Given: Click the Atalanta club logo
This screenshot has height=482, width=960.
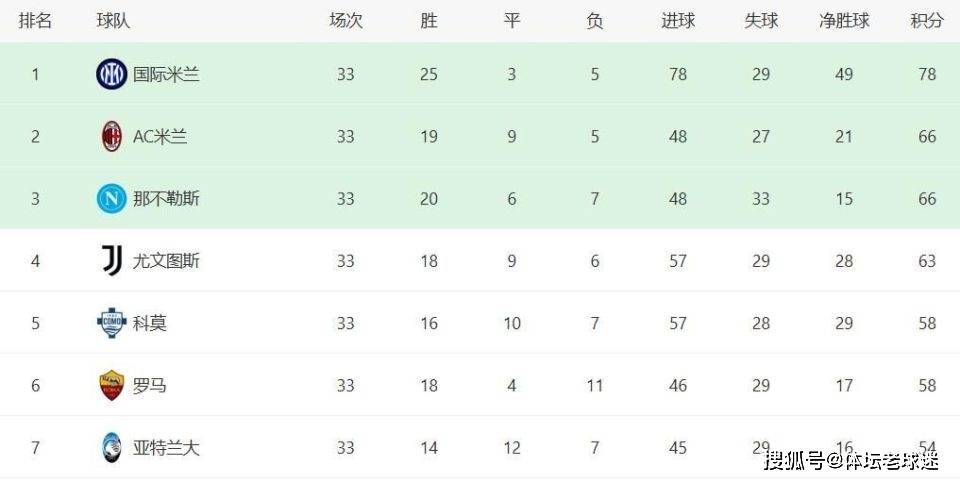Looking at the screenshot, I should (111, 447).
